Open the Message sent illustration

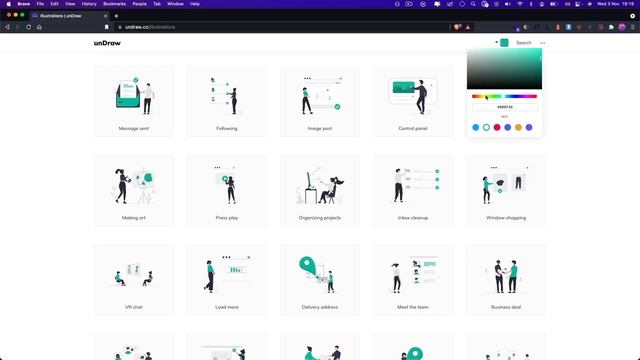point(133,101)
